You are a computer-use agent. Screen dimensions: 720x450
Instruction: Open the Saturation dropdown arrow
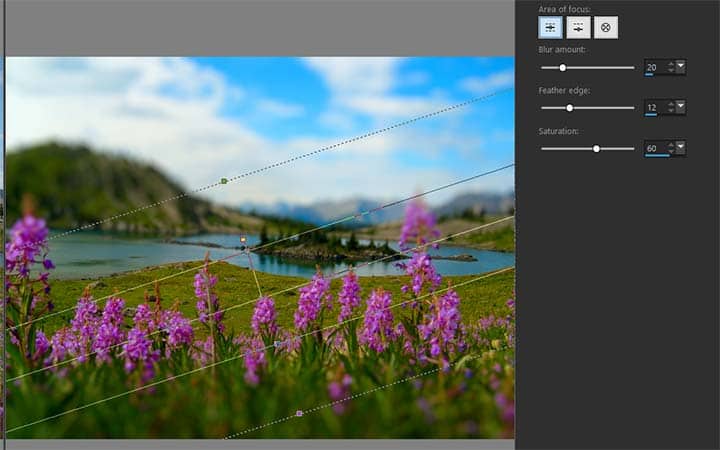click(x=681, y=147)
